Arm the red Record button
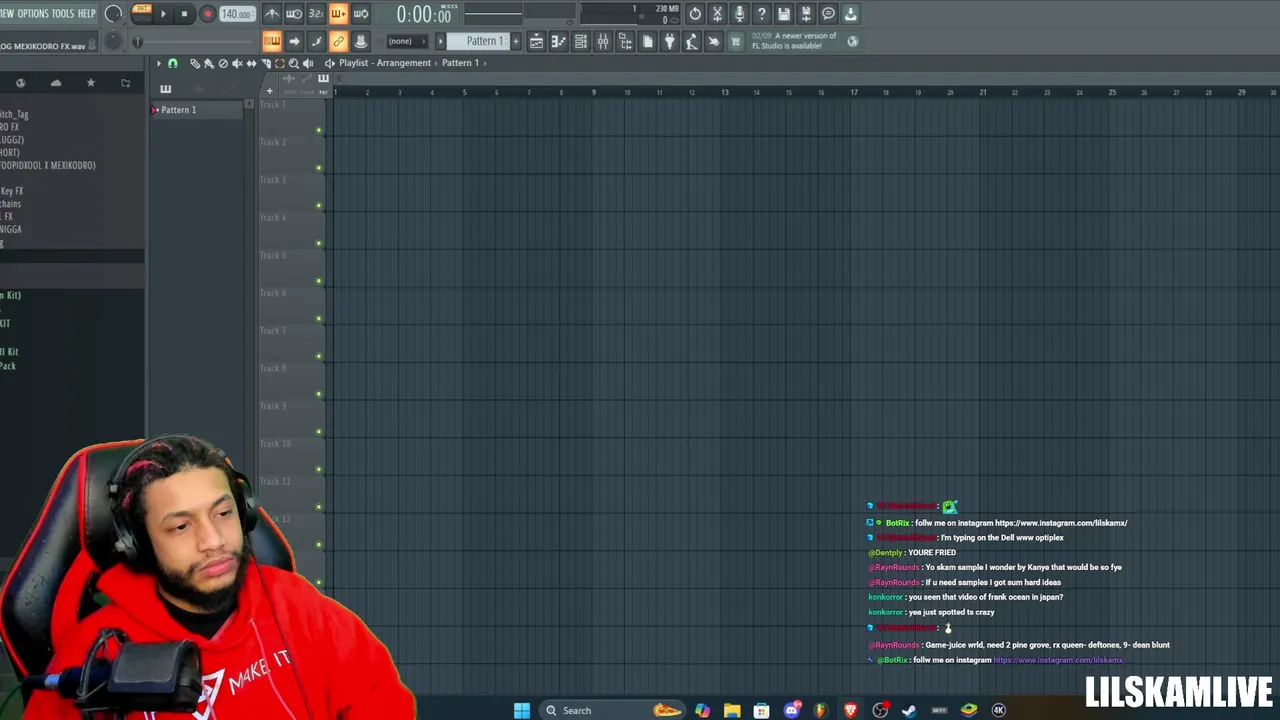The width and height of the screenshot is (1280, 720). 208,14
